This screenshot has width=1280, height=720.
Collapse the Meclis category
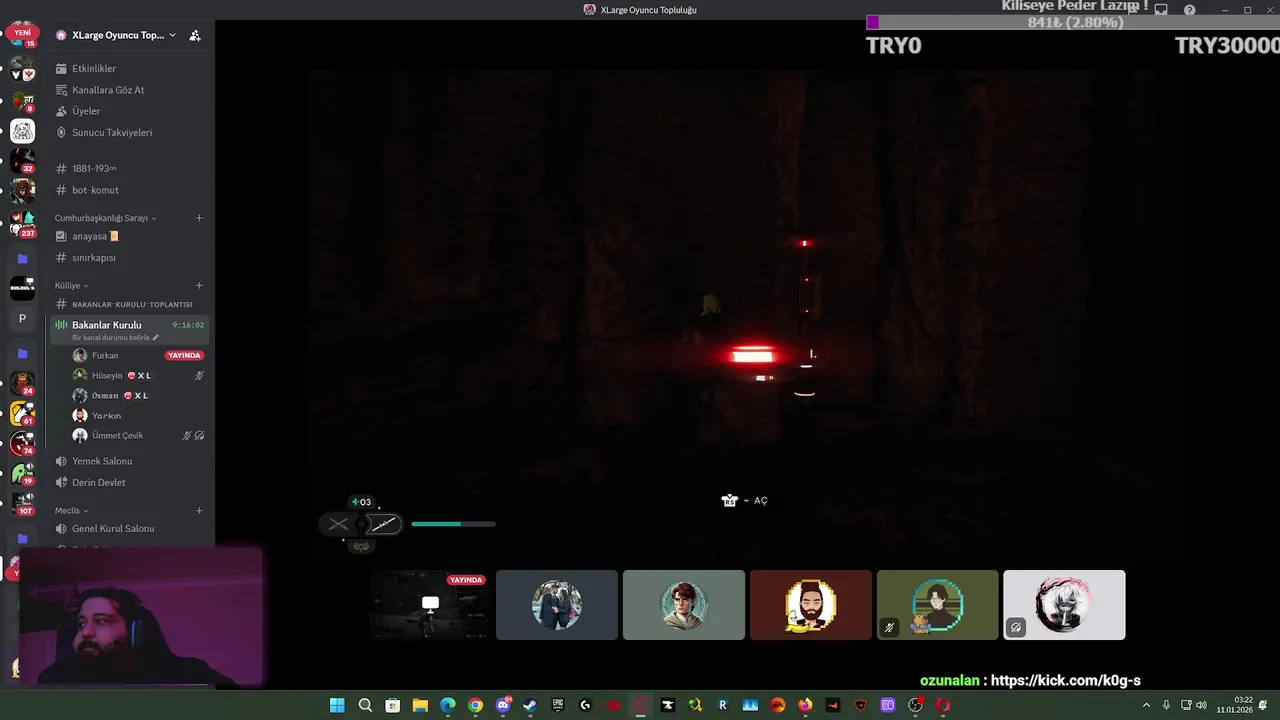click(x=70, y=510)
